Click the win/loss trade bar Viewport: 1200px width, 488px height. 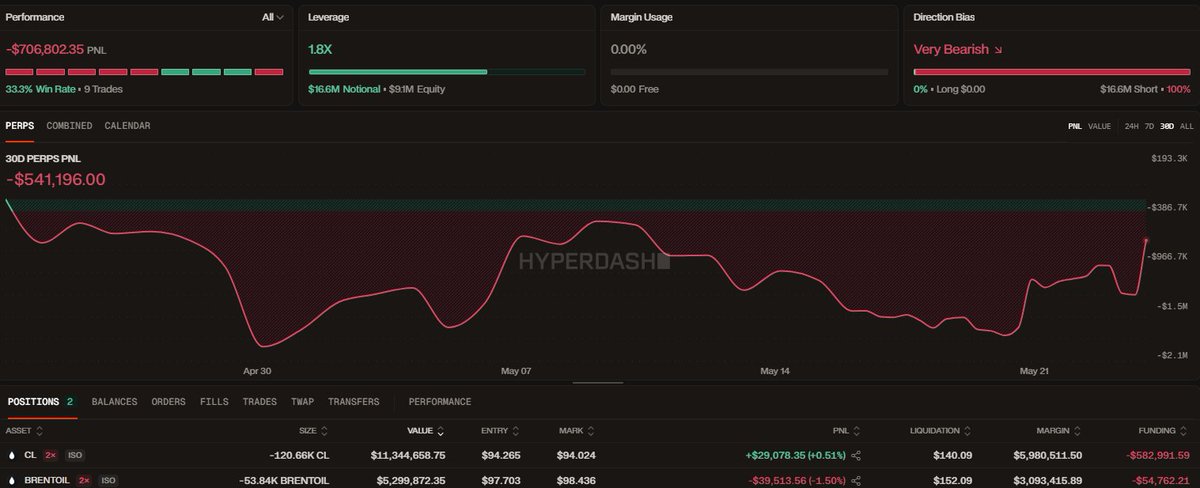[x=144, y=72]
